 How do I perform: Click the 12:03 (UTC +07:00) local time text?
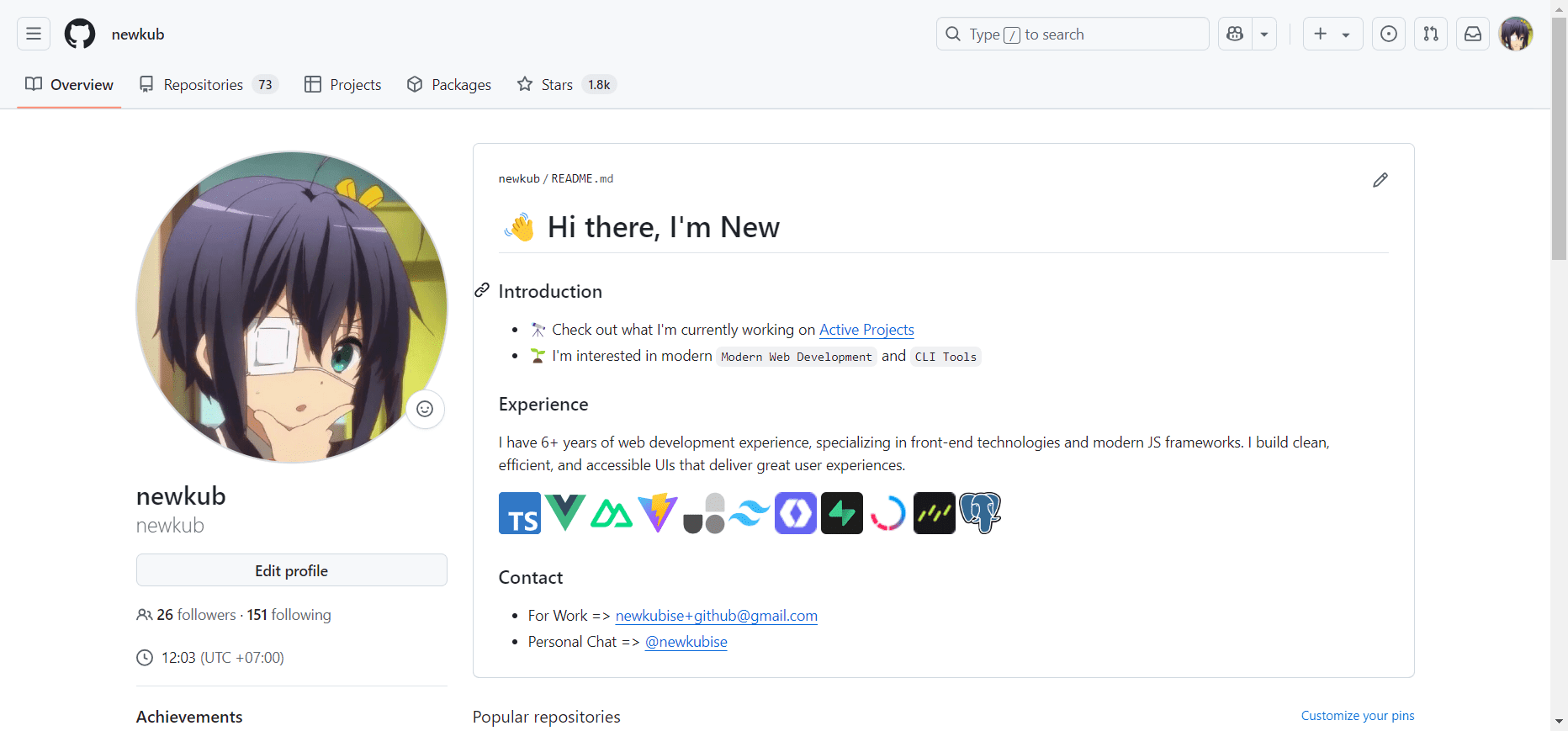tap(223, 658)
